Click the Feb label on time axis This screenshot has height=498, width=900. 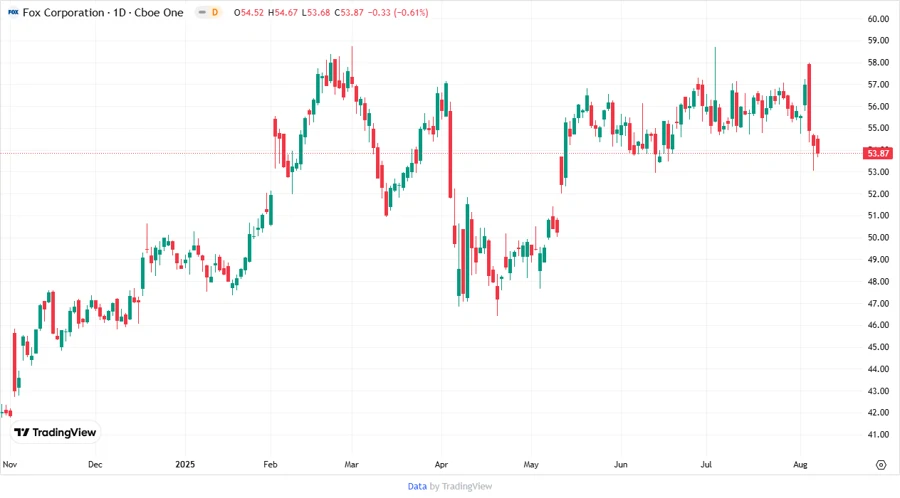click(x=270, y=464)
